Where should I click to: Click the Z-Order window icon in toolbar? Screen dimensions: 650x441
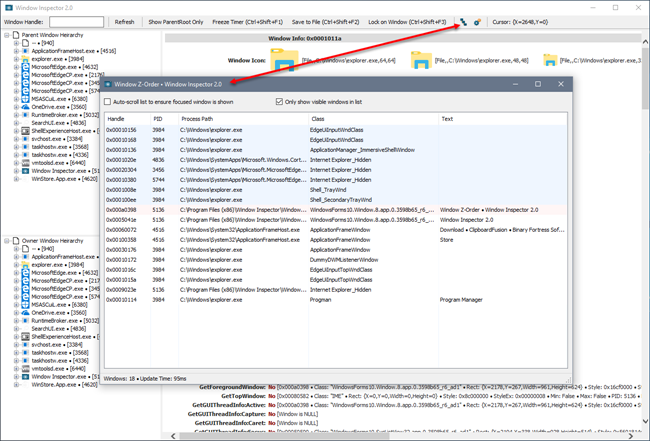point(463,21)
